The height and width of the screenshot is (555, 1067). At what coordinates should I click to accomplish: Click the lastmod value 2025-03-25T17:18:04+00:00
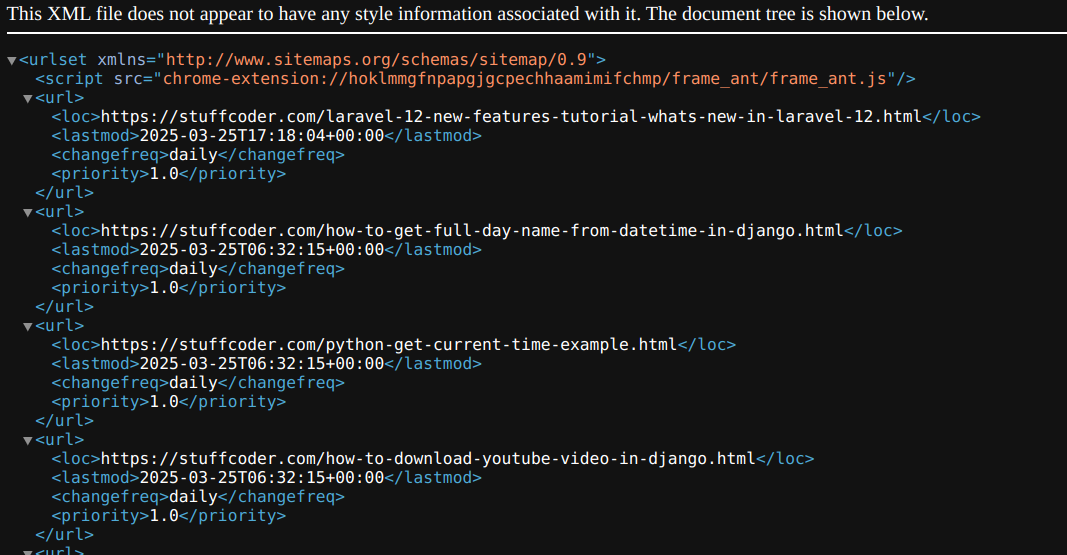pos(262,135)
